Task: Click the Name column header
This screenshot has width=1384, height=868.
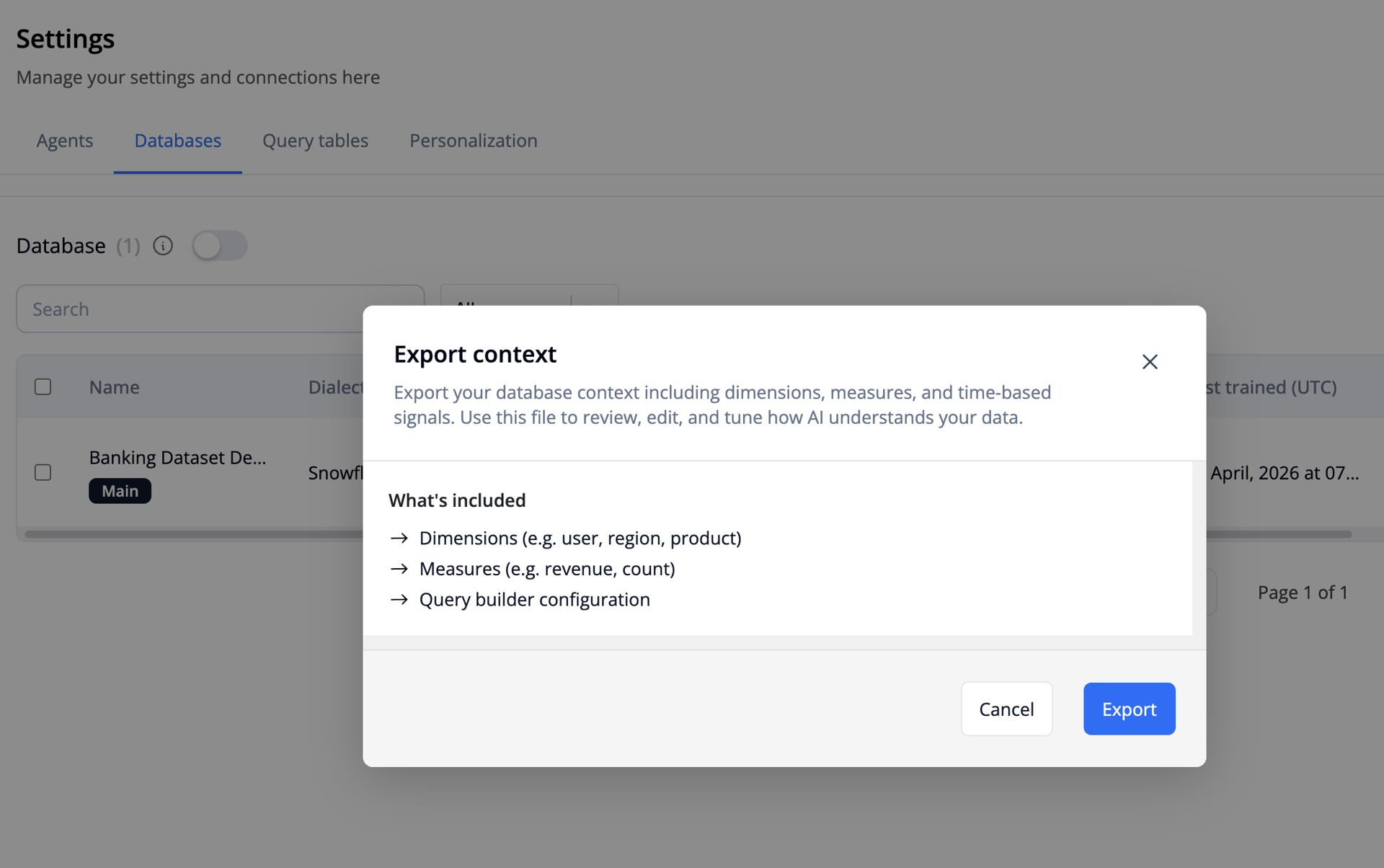Action: click(114, 387)
